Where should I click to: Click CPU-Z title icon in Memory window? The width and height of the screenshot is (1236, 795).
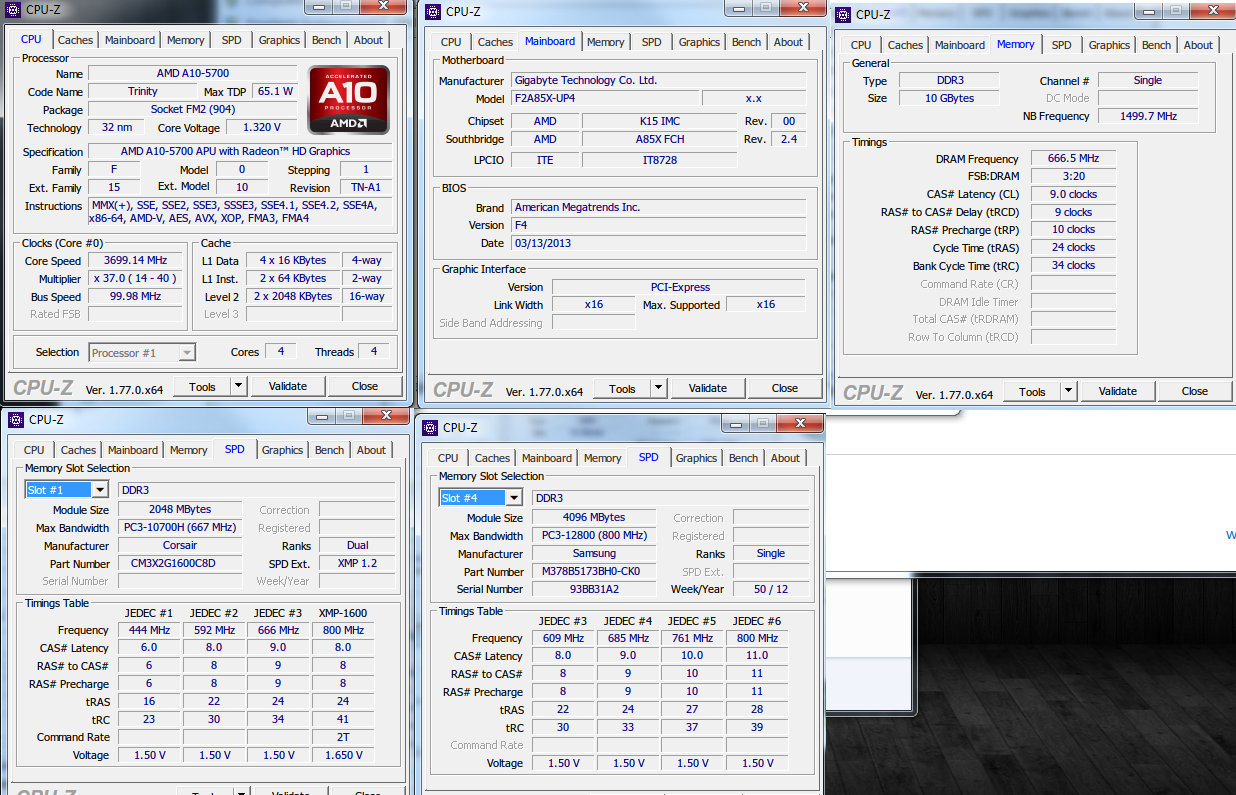pos(842,14)
